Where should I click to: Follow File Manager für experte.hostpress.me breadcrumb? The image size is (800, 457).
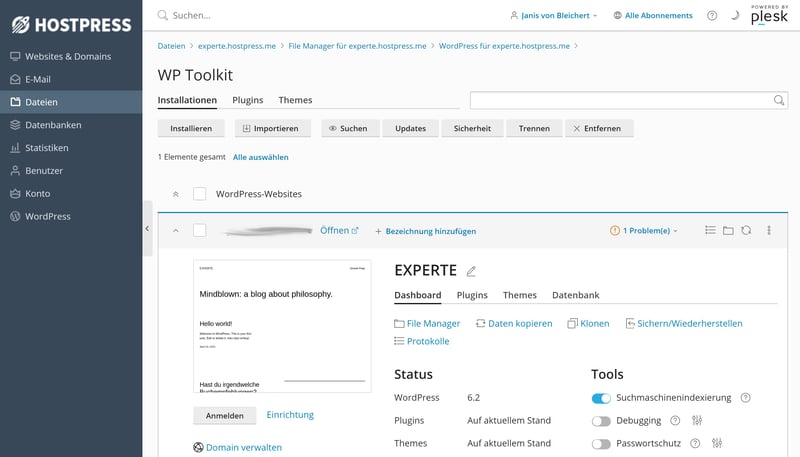[x=357, y=46]
